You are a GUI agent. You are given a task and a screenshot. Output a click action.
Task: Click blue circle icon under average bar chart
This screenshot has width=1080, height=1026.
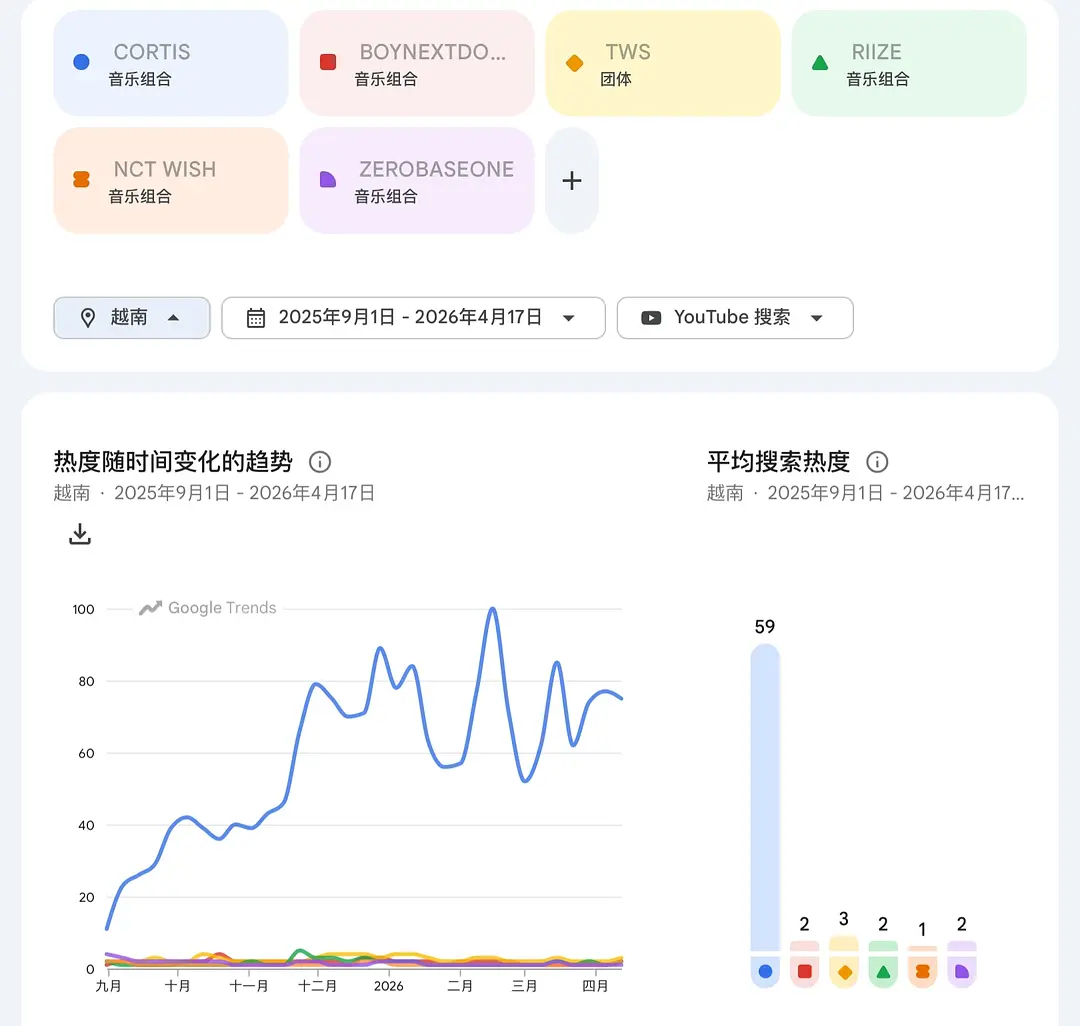pyautogui.click(x=765, y=972)
